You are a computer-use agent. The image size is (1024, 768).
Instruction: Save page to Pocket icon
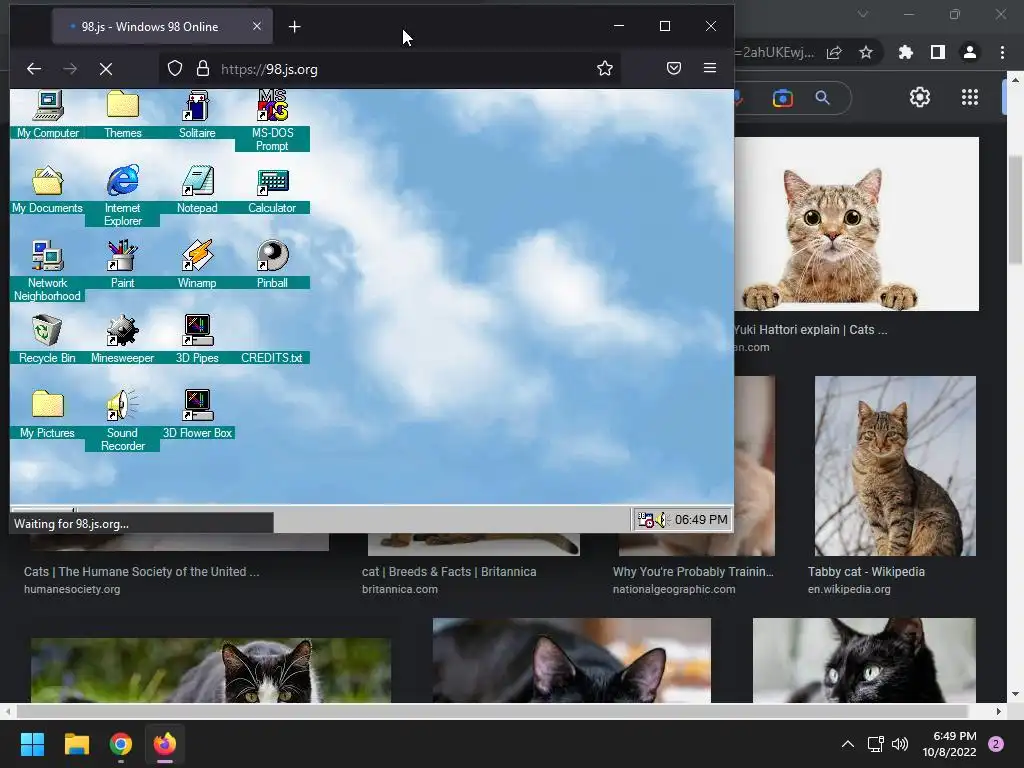click(x=674, y=69)
